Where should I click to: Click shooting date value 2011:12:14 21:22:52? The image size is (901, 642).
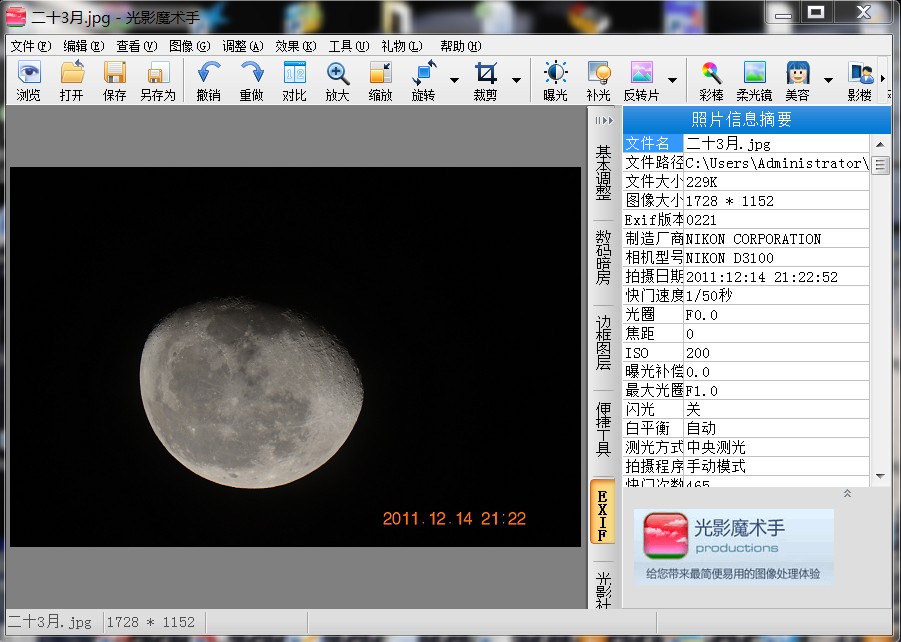(x=762, y=277)
